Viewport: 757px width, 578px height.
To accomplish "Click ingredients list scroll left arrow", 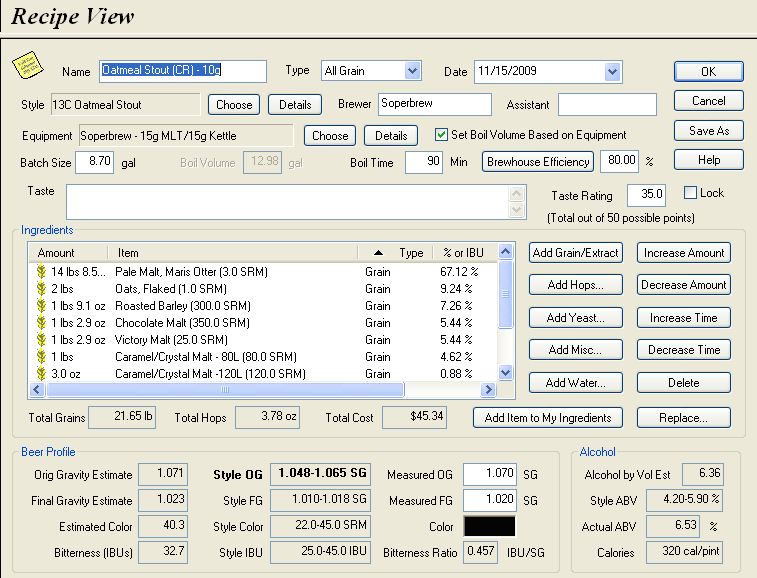I will tap(37, 390).
